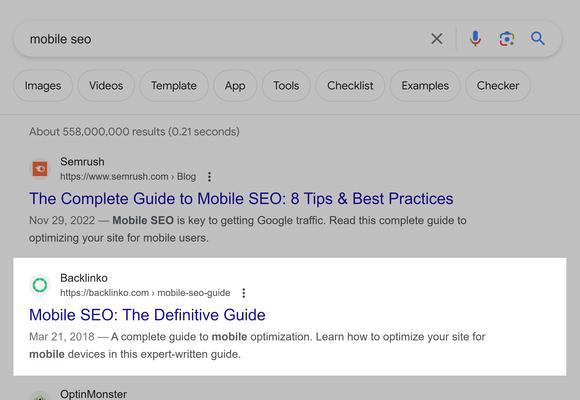Open the three-dot menu beside the Semrush URL
This screenshot has width=580, height=400.
pyautogui.click(x=209, y=177)
